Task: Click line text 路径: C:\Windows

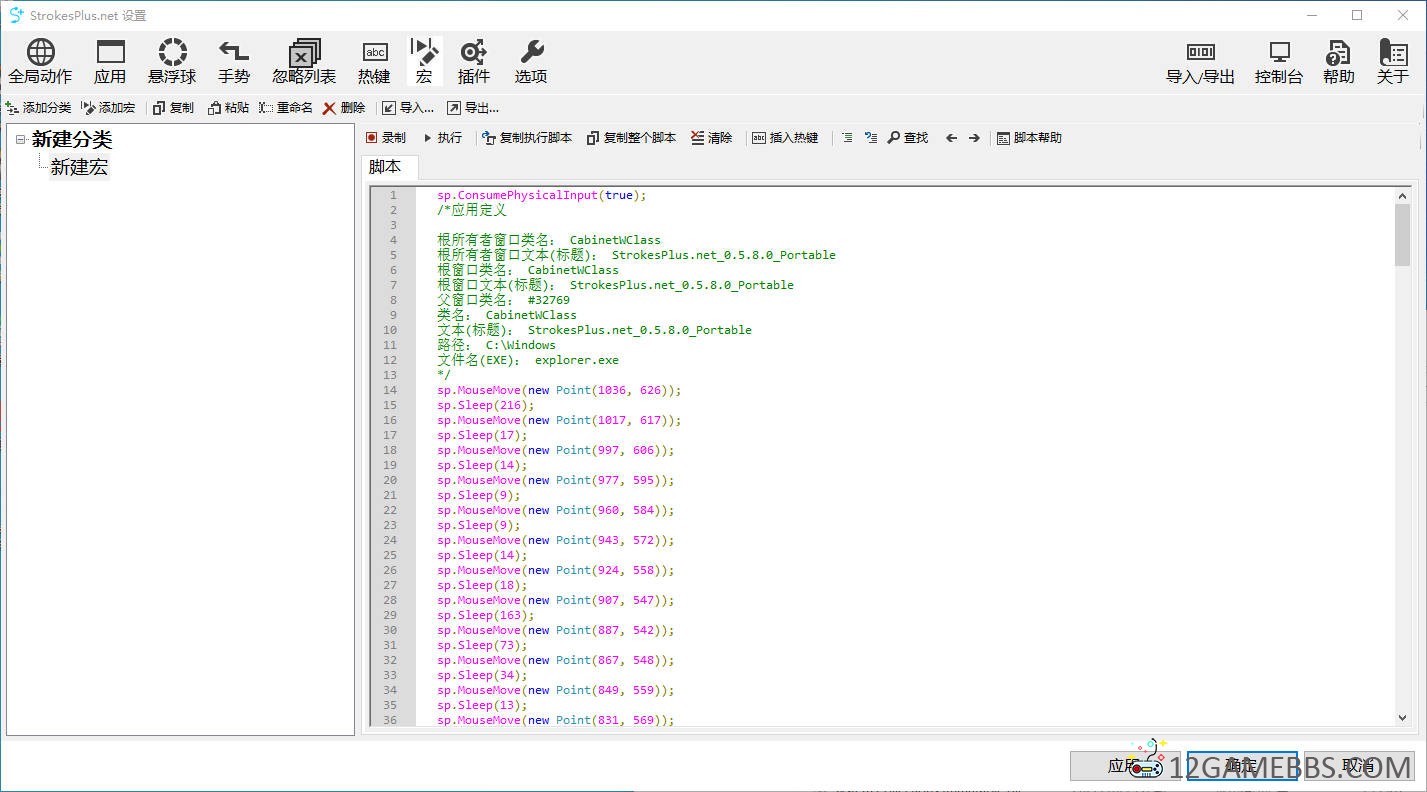Action: click(496, 345)
